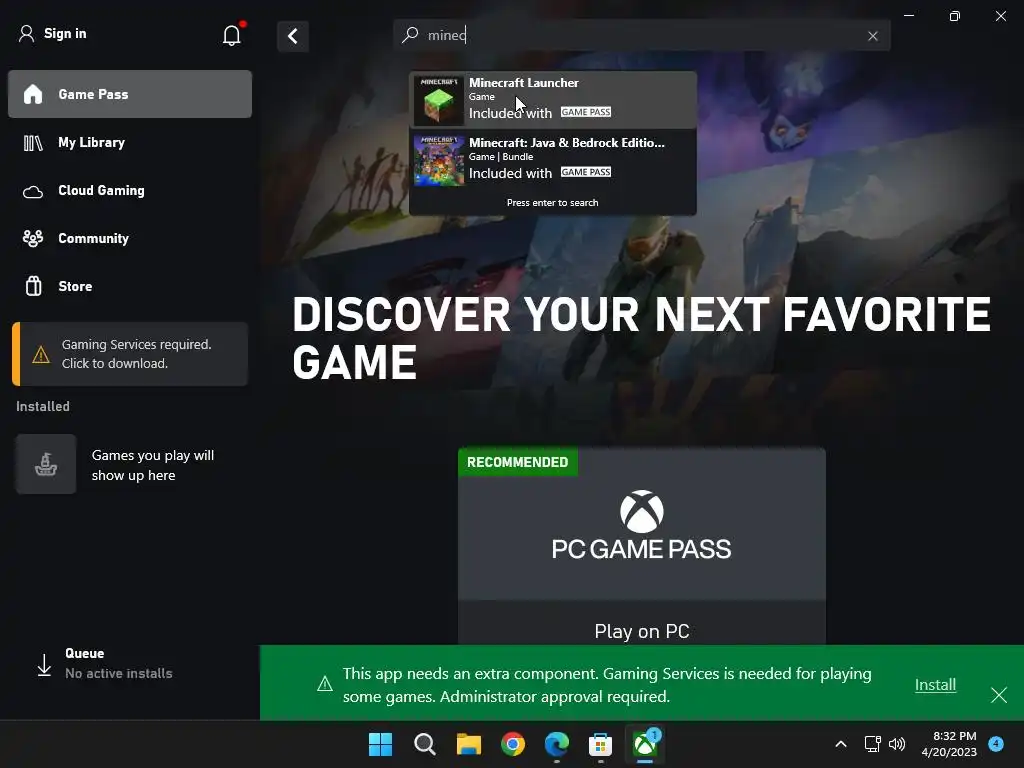Click the green RECOMMENDED label
The height and width of the screenshot is (768, 1024).
[518, 462]
